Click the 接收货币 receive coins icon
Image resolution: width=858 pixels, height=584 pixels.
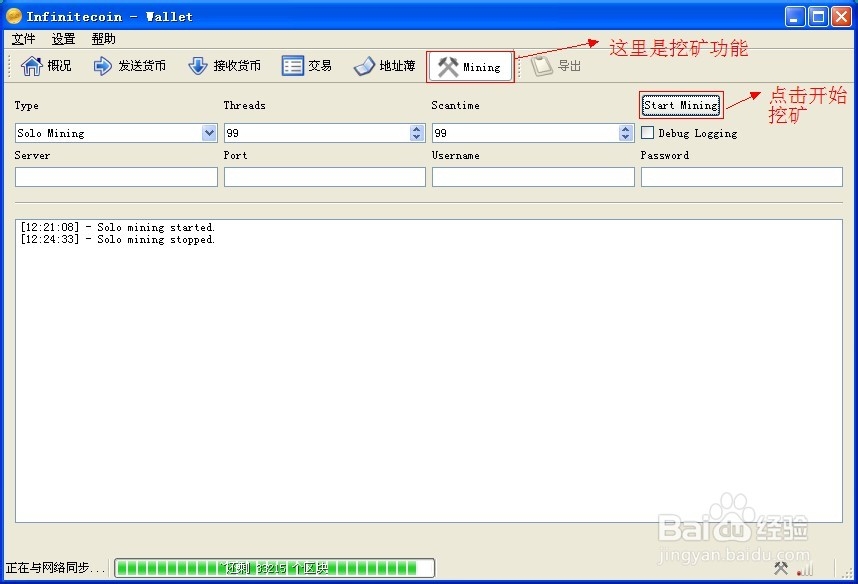198,66
